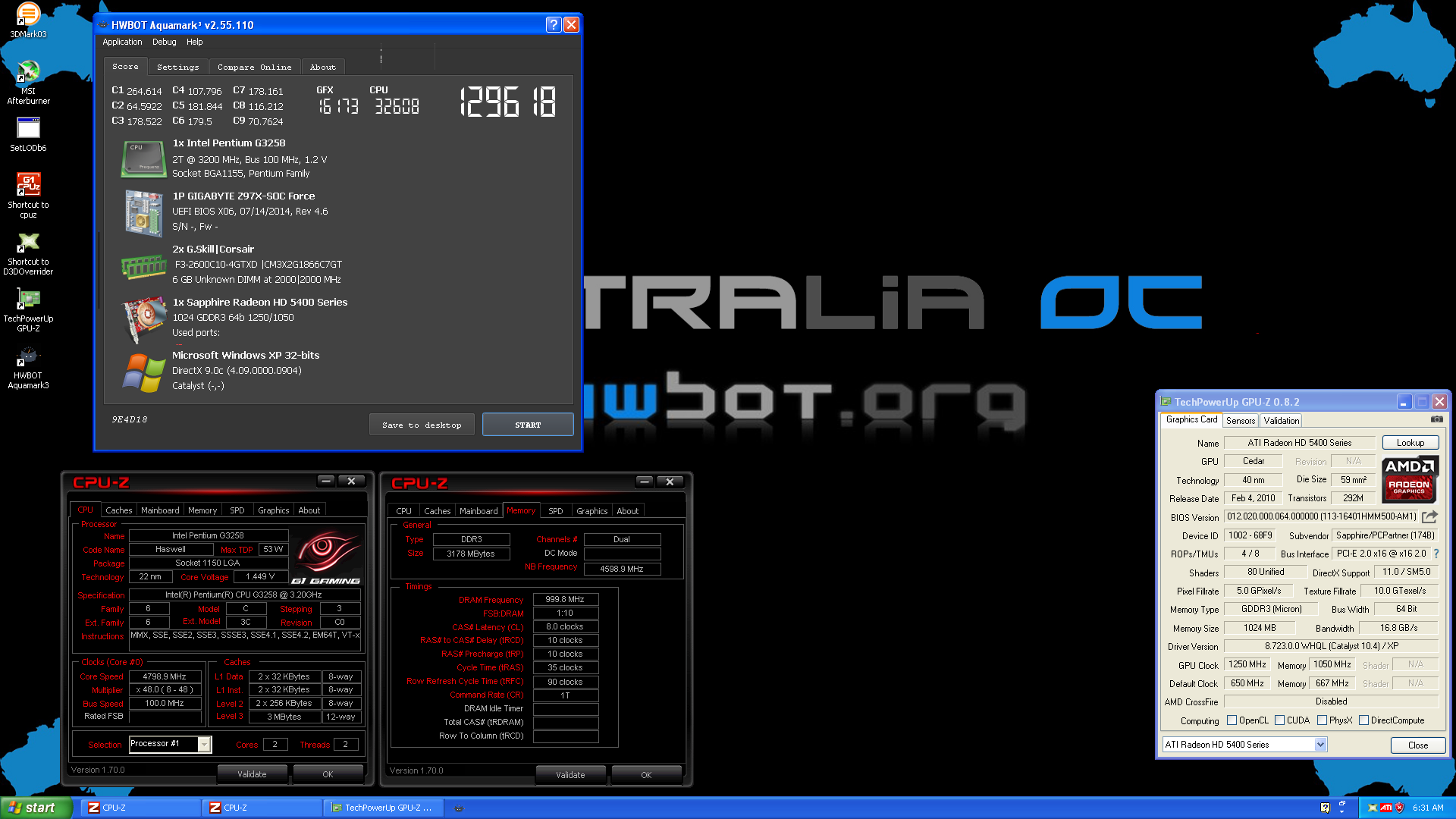Open the About tab in Aquamark
The width and height of the screenshot is (1456, 819).
pyautogui.click(x=322, y=67)
